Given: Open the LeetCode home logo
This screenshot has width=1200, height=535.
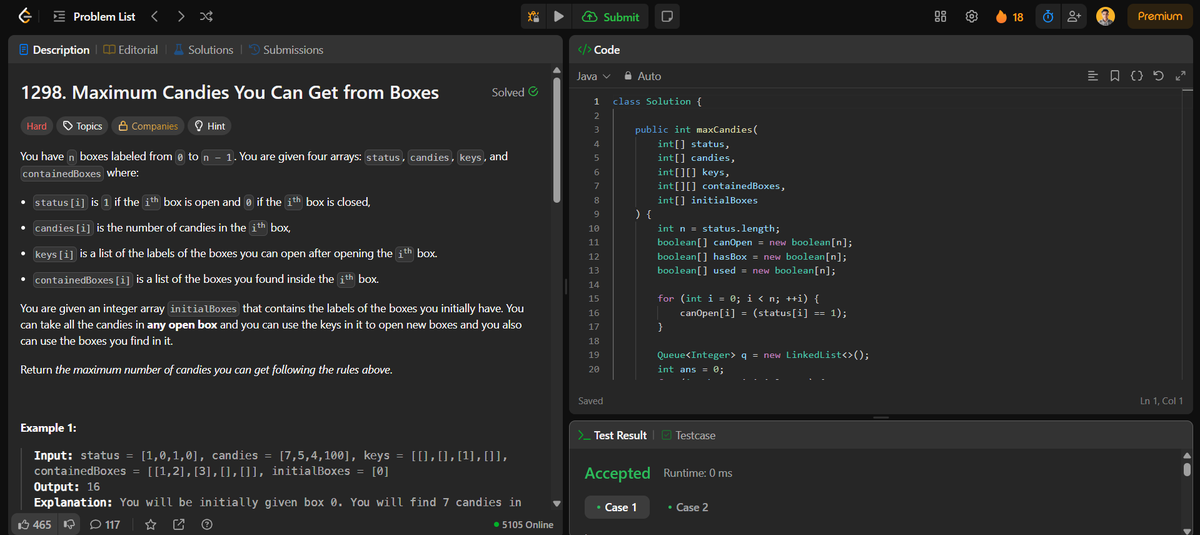Looking at the screenshot, I should (24, 16).
